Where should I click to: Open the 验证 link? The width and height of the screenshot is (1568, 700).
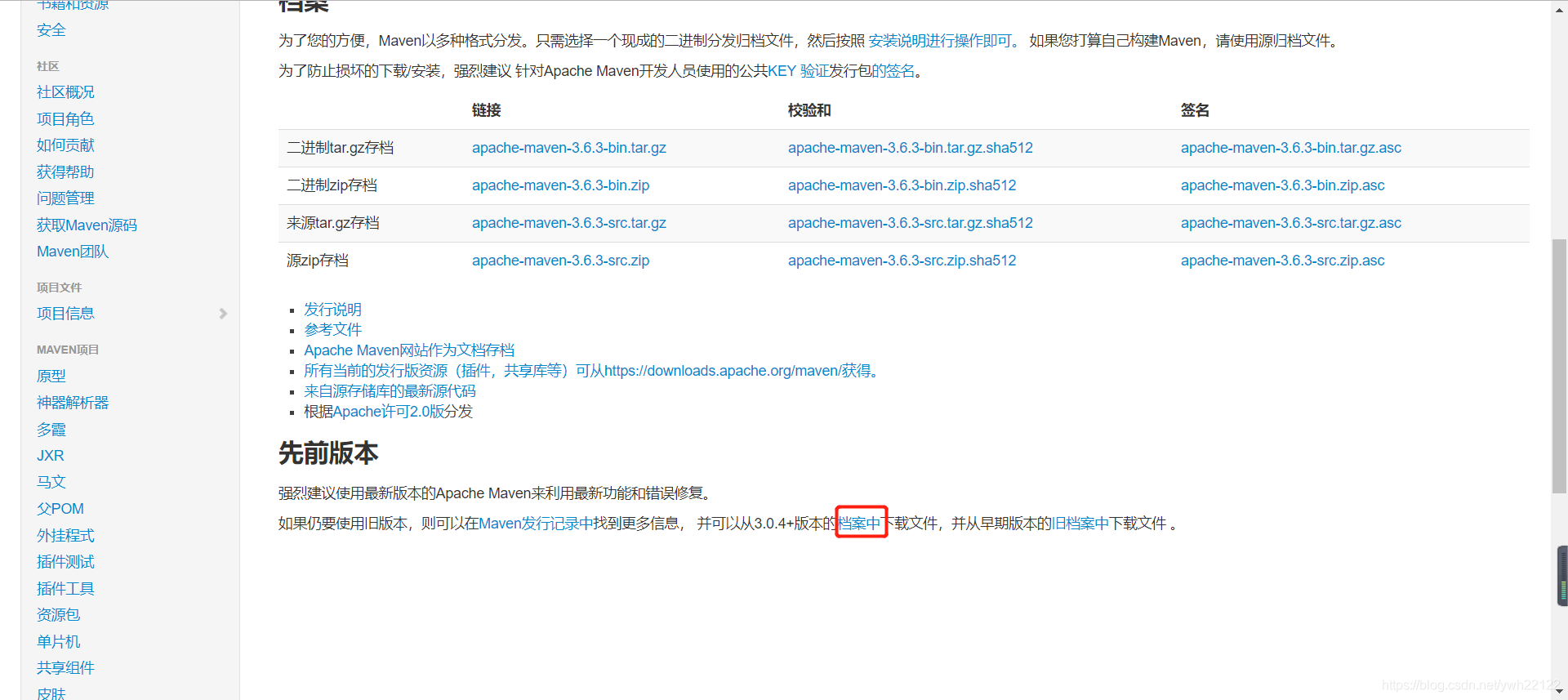click(x=814, y=71)
